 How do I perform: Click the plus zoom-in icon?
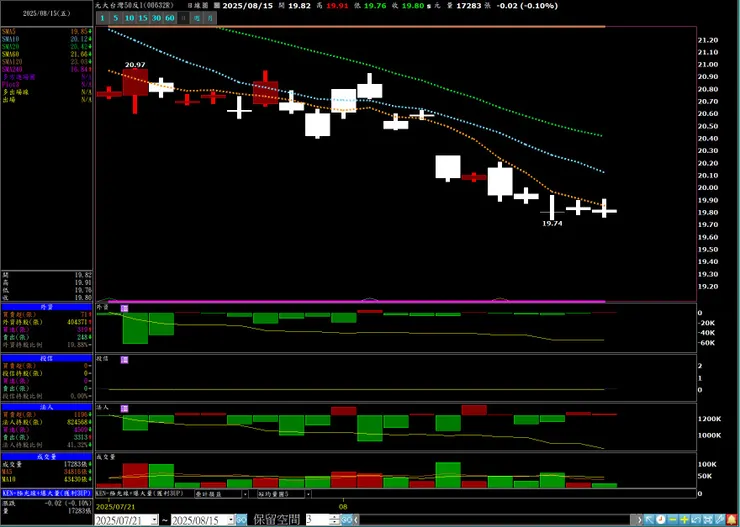684,519
